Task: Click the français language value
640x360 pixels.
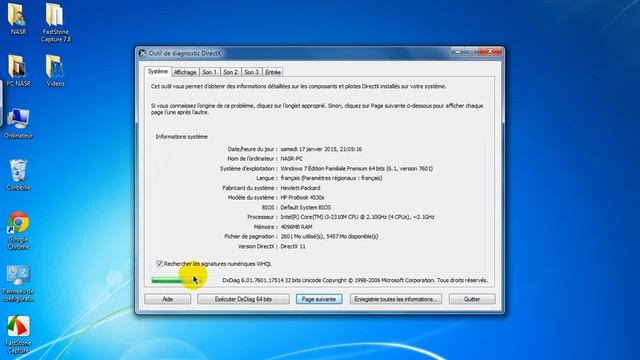Action: click(331, 178)
